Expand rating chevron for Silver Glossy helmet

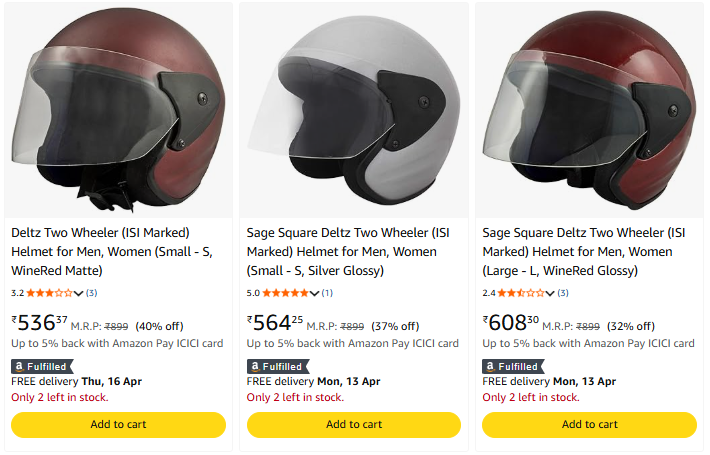[315, 293]
